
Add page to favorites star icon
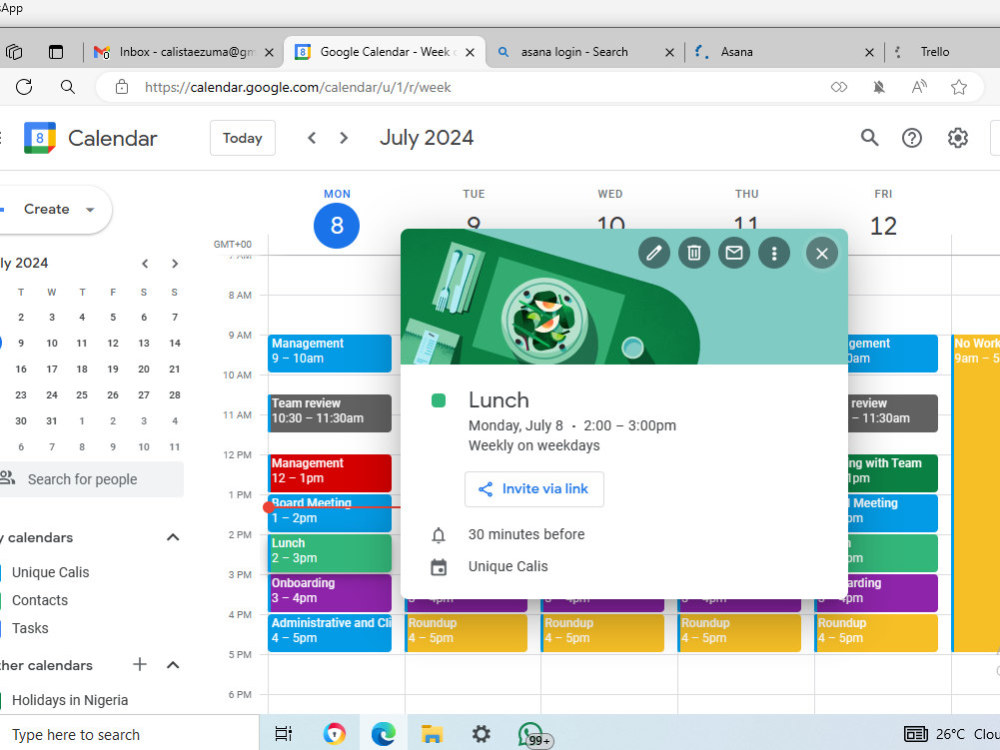tap(959, 87)
